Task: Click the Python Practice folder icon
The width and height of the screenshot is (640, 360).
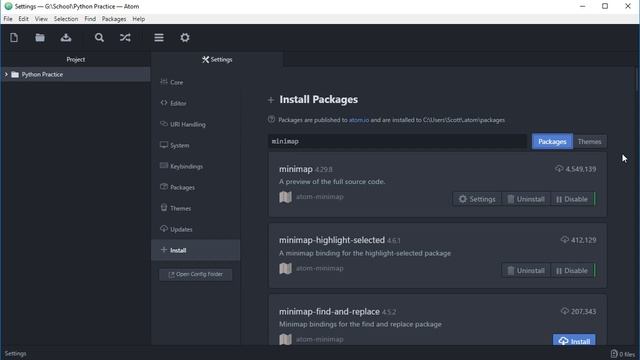Action: pos(15,75)
